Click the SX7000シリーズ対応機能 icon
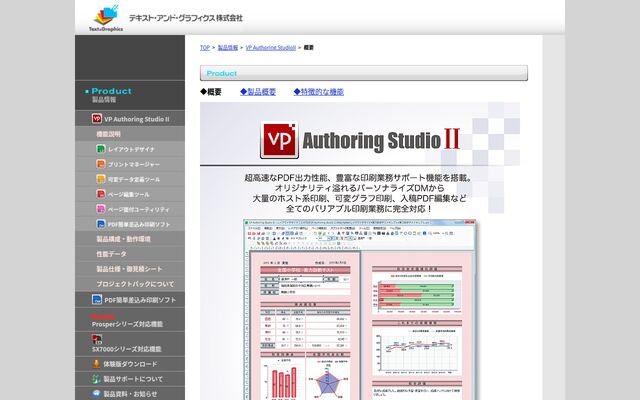Viewport: 640px width, 400px height. [x=97, y=339]
